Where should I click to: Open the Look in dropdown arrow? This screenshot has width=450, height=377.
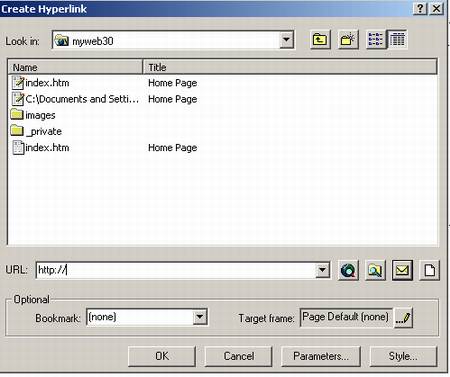[286, 40]
